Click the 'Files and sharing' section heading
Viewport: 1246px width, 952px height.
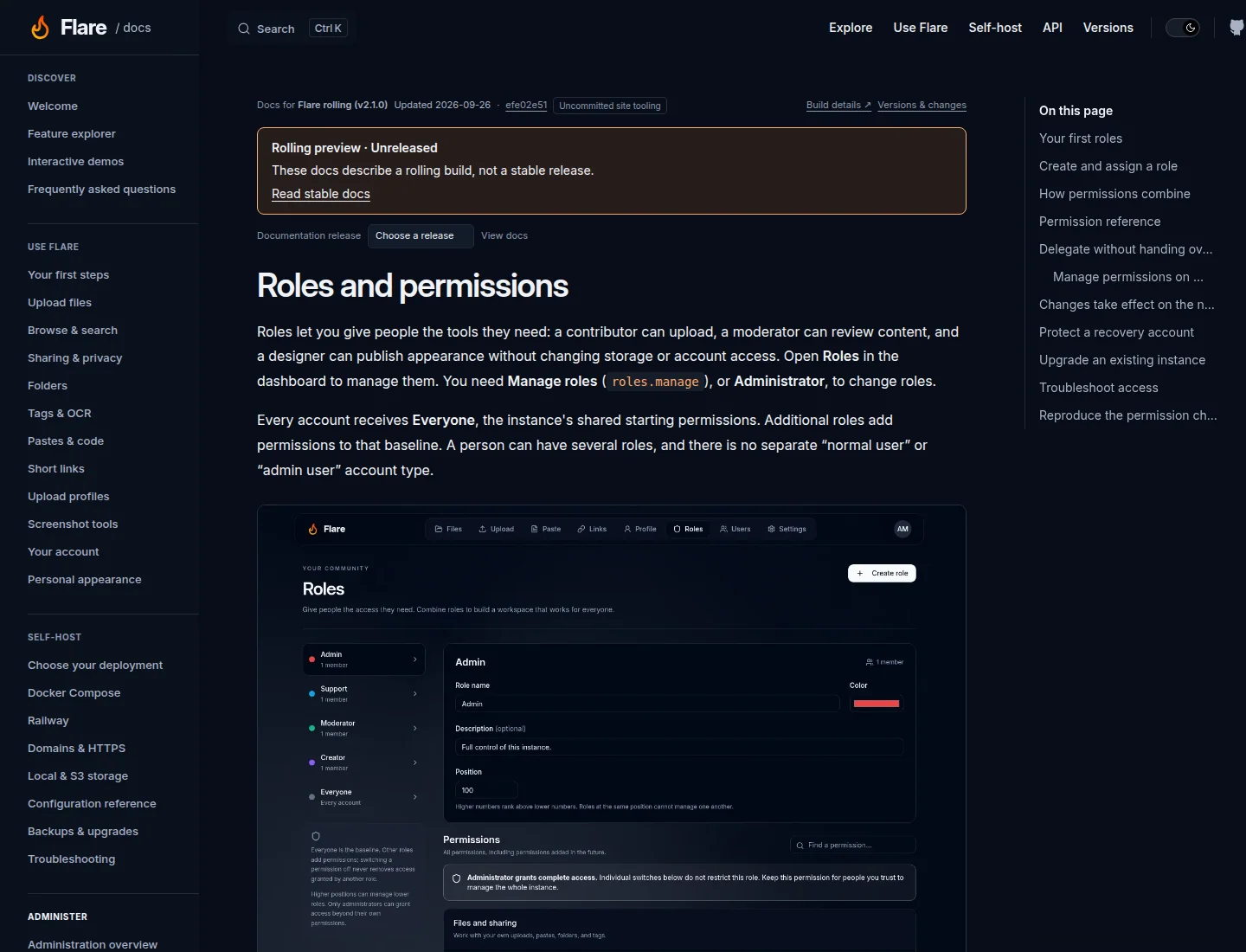pyautogui.click(x=485, y=923)
